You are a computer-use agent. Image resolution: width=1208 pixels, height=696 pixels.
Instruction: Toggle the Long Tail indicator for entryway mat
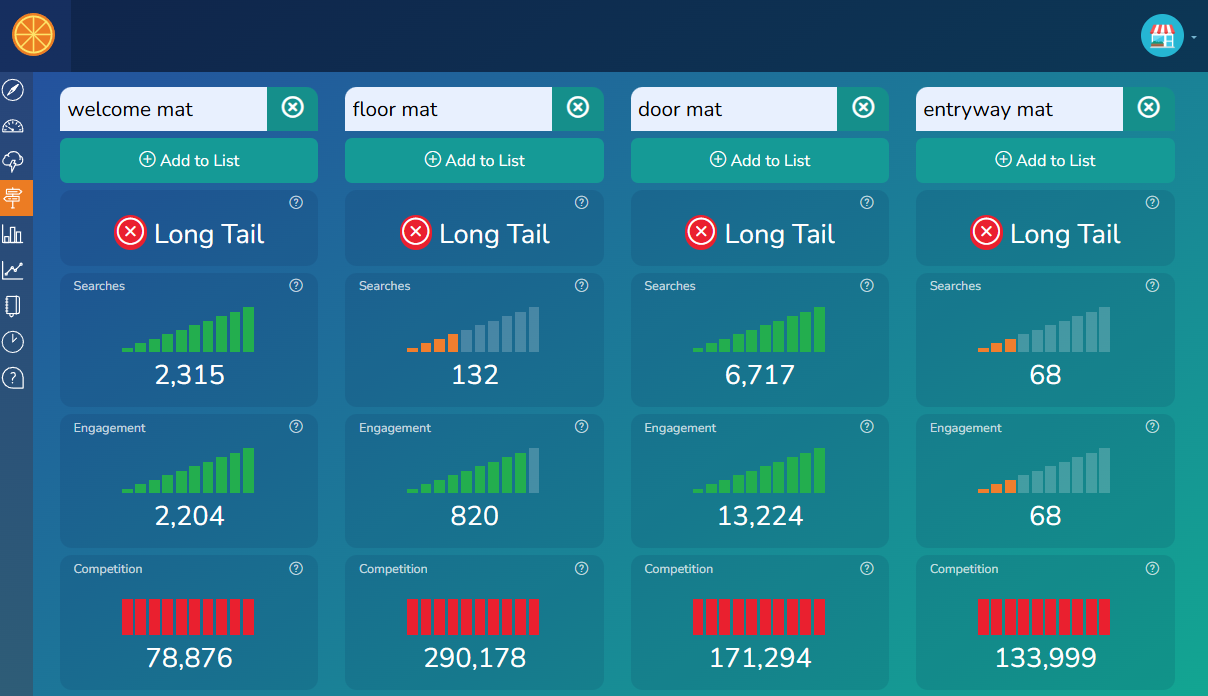coord(987,232)
